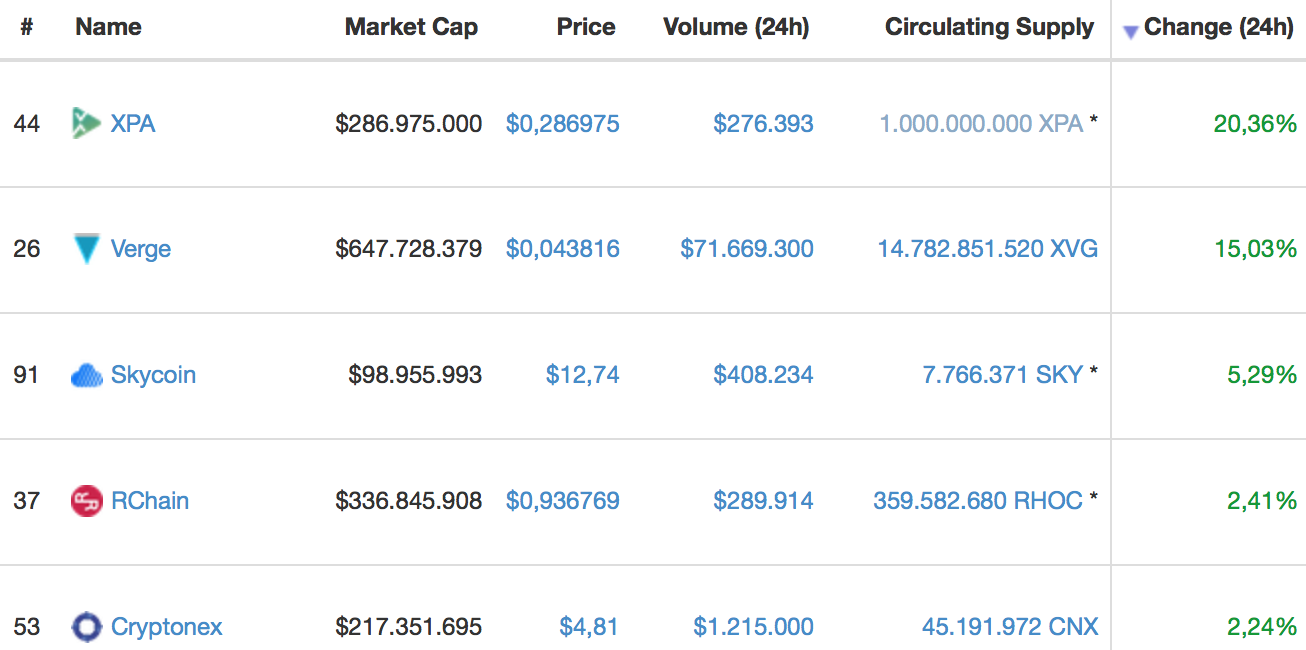Image resolution: width=1306 pixels, height=650 pixels.
Task: Click Verge volume $71.669.300 link
Action: [747, 249]
